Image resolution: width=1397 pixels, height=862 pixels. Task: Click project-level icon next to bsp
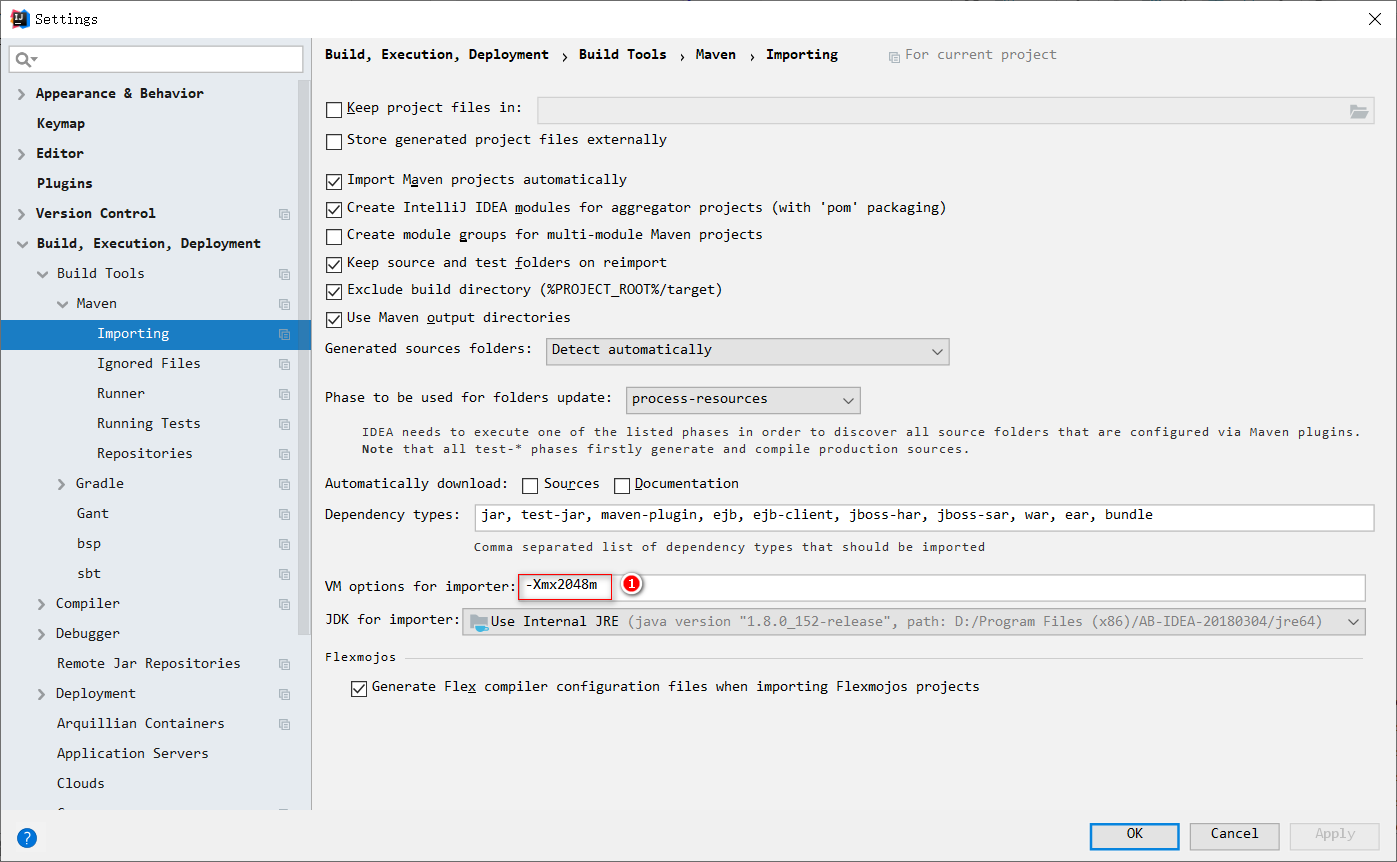tap(285, 544)
